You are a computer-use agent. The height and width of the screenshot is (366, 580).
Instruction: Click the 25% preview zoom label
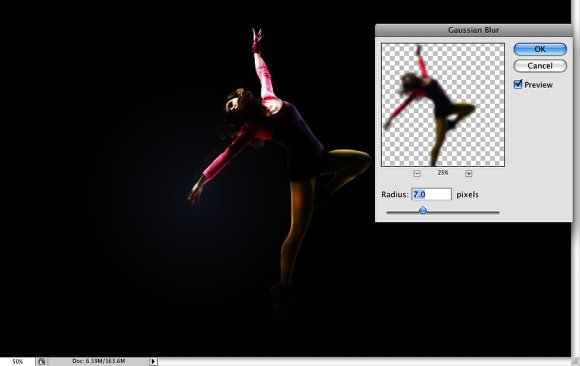pyautogui.click(x=443, y=173)
